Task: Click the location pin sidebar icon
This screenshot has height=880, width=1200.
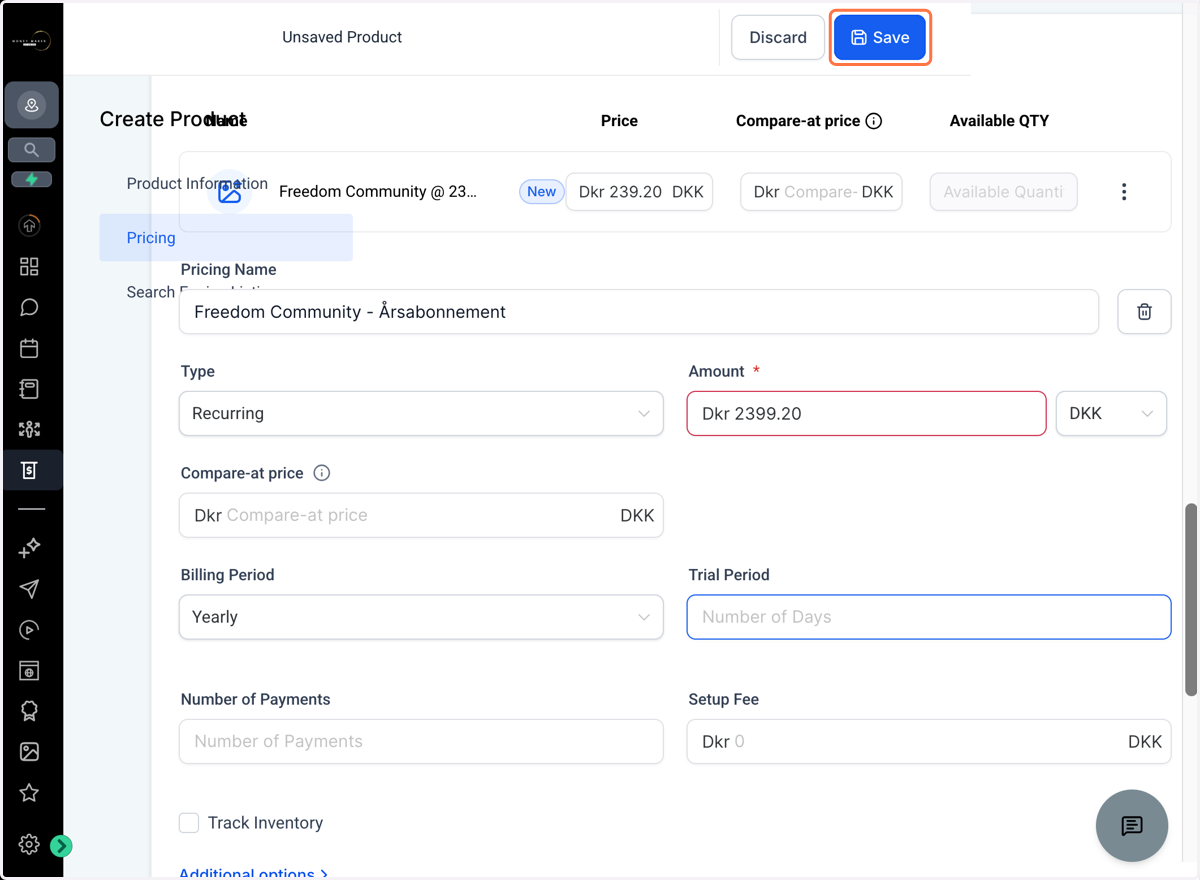Action: (x=31, y=105)
